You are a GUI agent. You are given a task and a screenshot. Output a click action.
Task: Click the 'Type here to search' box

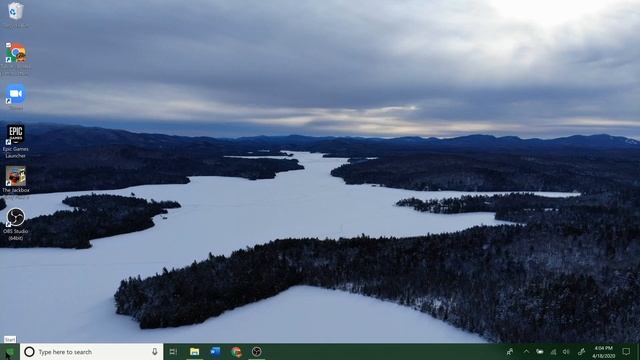click(91, 352)
